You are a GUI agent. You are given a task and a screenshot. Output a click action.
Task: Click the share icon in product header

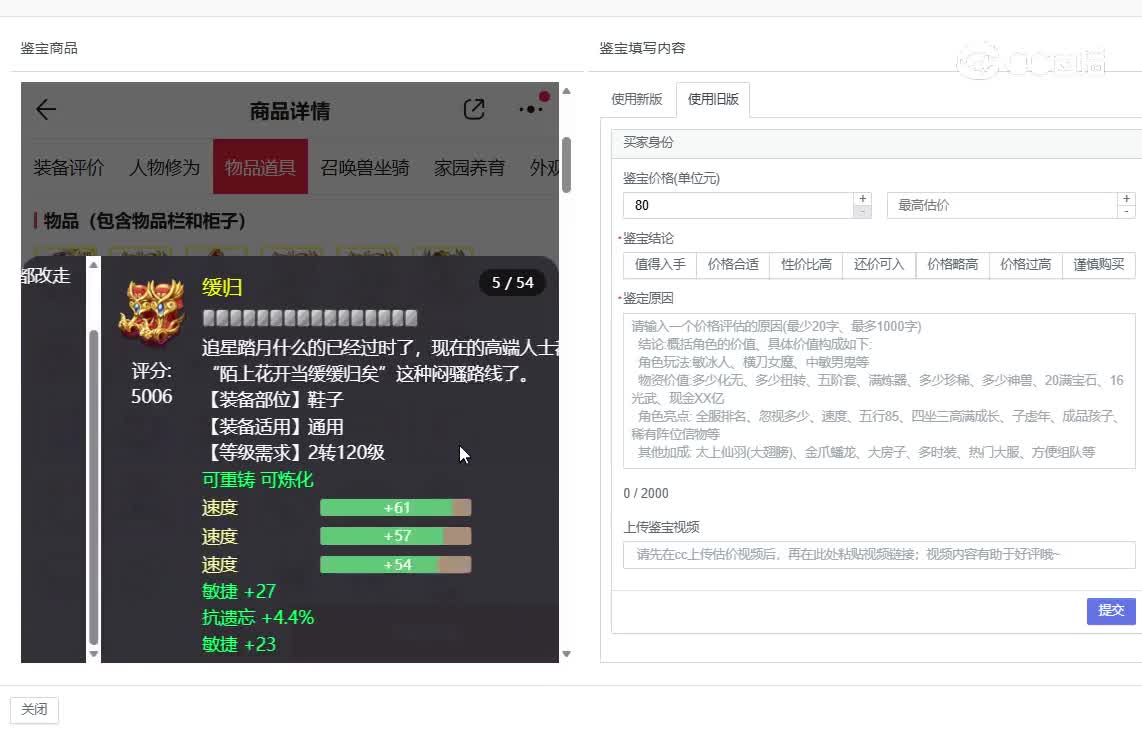(474, 110)
